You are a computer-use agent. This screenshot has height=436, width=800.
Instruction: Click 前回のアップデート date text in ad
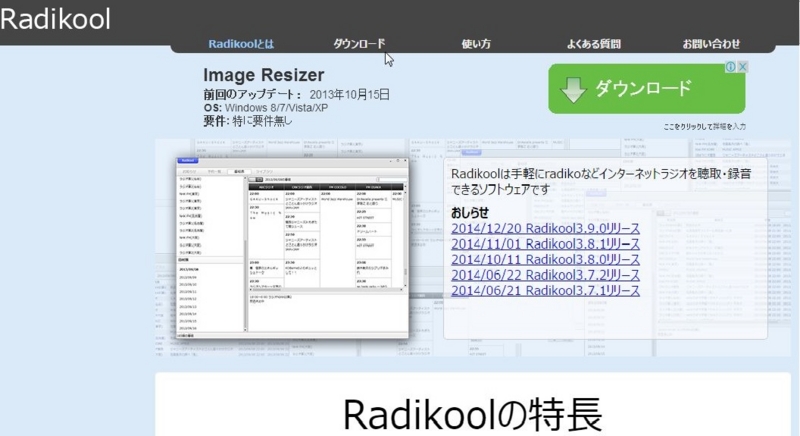[x=296, y=94]
